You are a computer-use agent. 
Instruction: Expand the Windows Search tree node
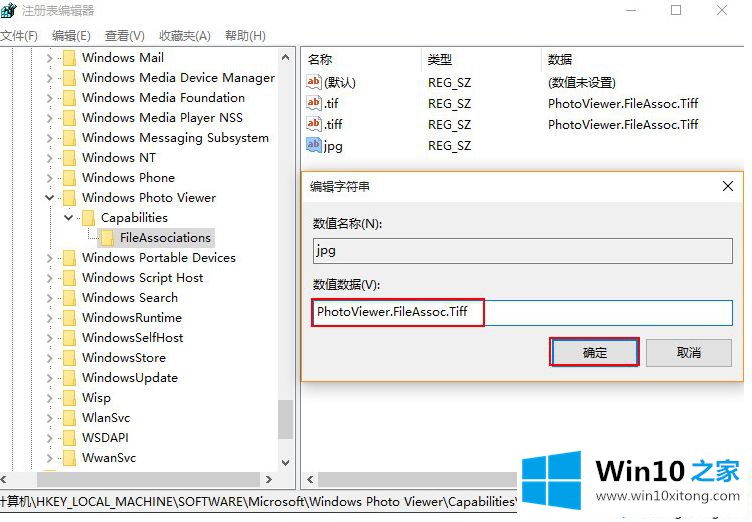49,298
